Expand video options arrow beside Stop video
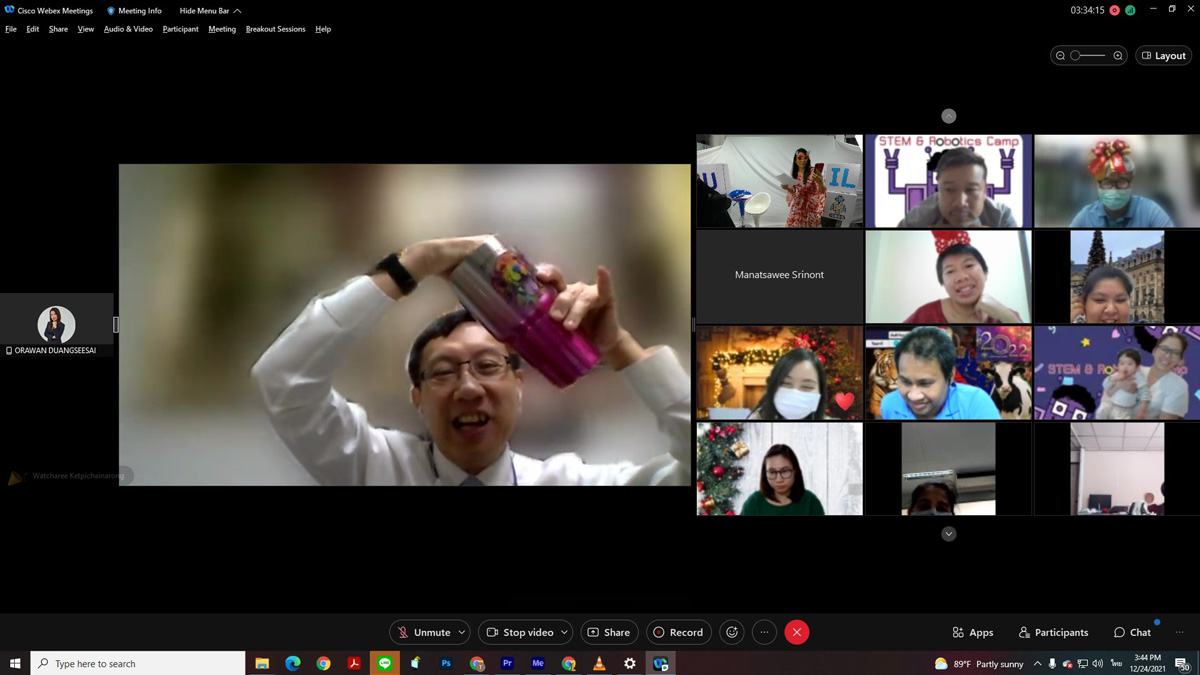 click(x=564, y=632)
